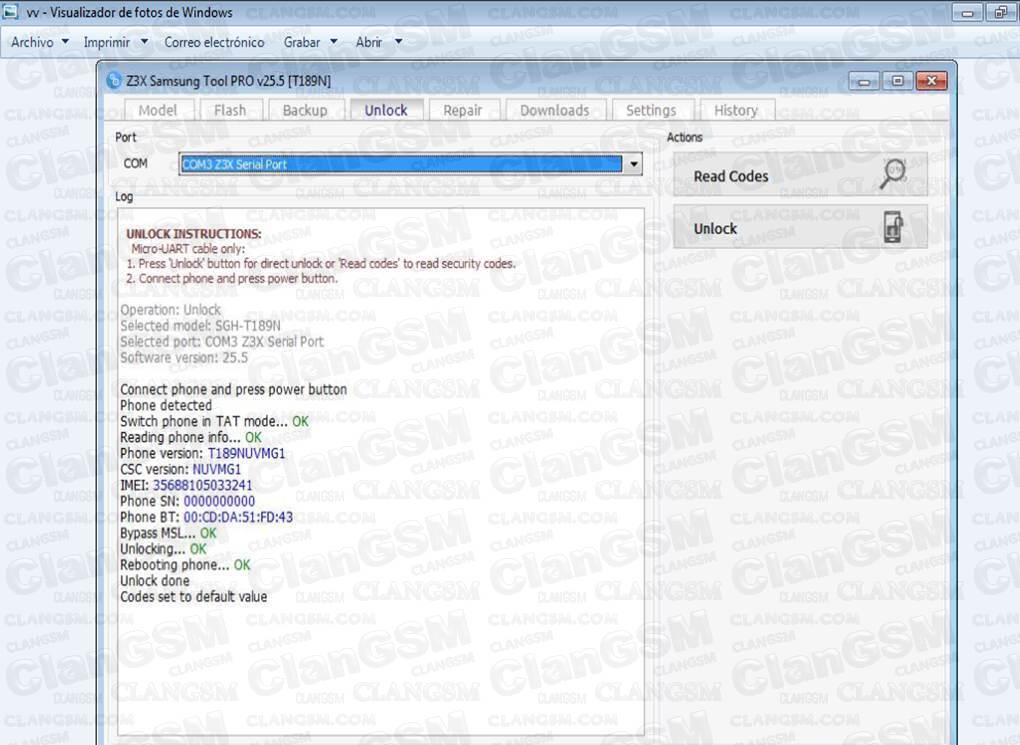Click the 'Switch phone in TAT mode' line

(x=215, y=421)
